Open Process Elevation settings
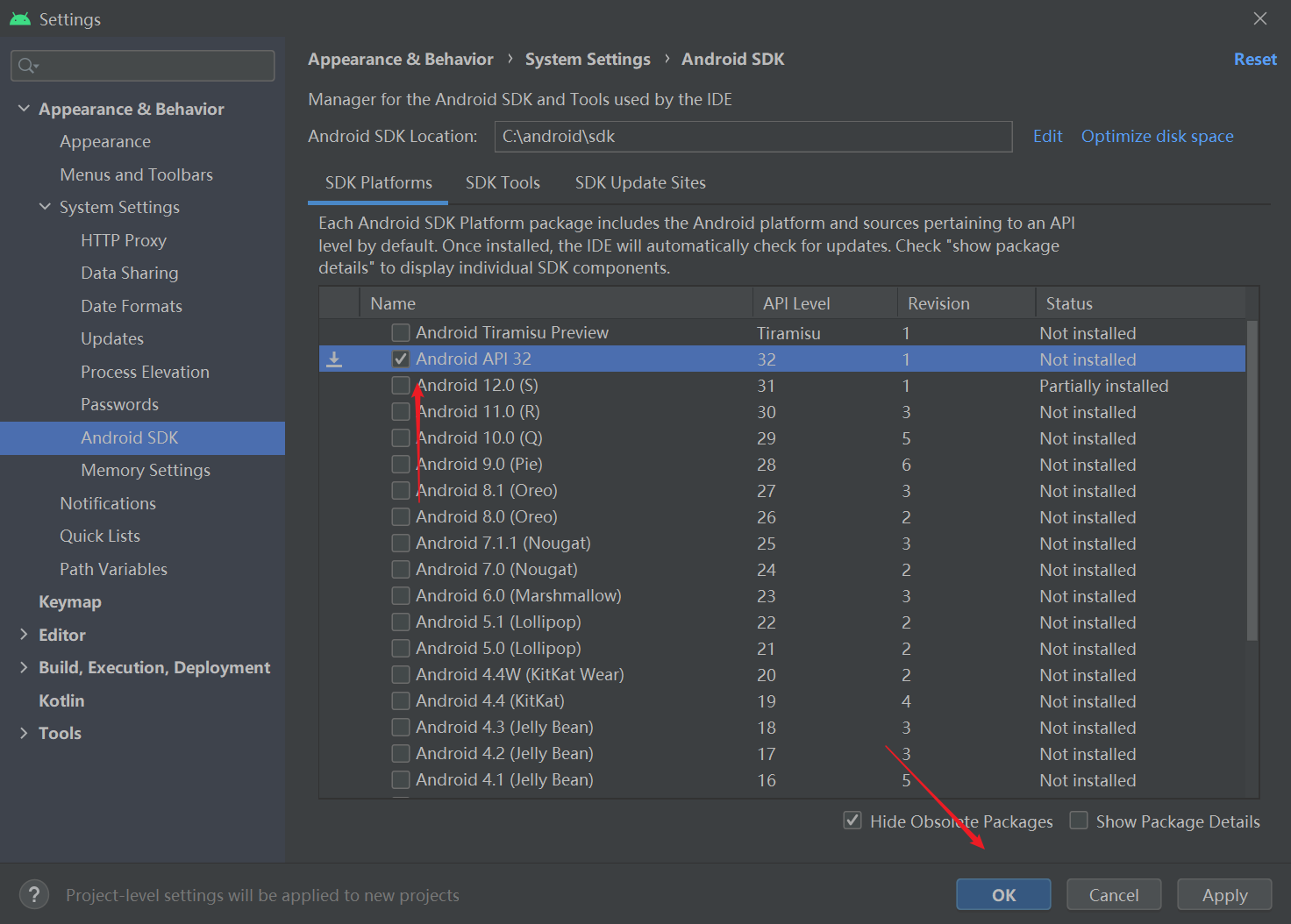1291x924 pixels. 145,372
